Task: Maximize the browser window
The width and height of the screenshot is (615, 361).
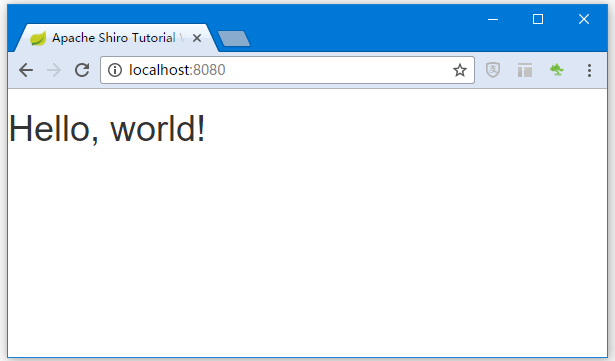Action: (x=538, y=19)
